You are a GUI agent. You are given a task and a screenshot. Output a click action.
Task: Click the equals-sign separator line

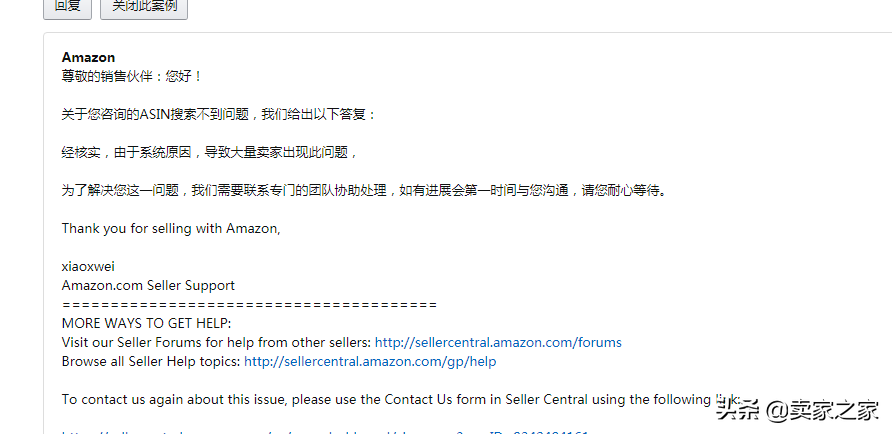(x=249, y=305)
